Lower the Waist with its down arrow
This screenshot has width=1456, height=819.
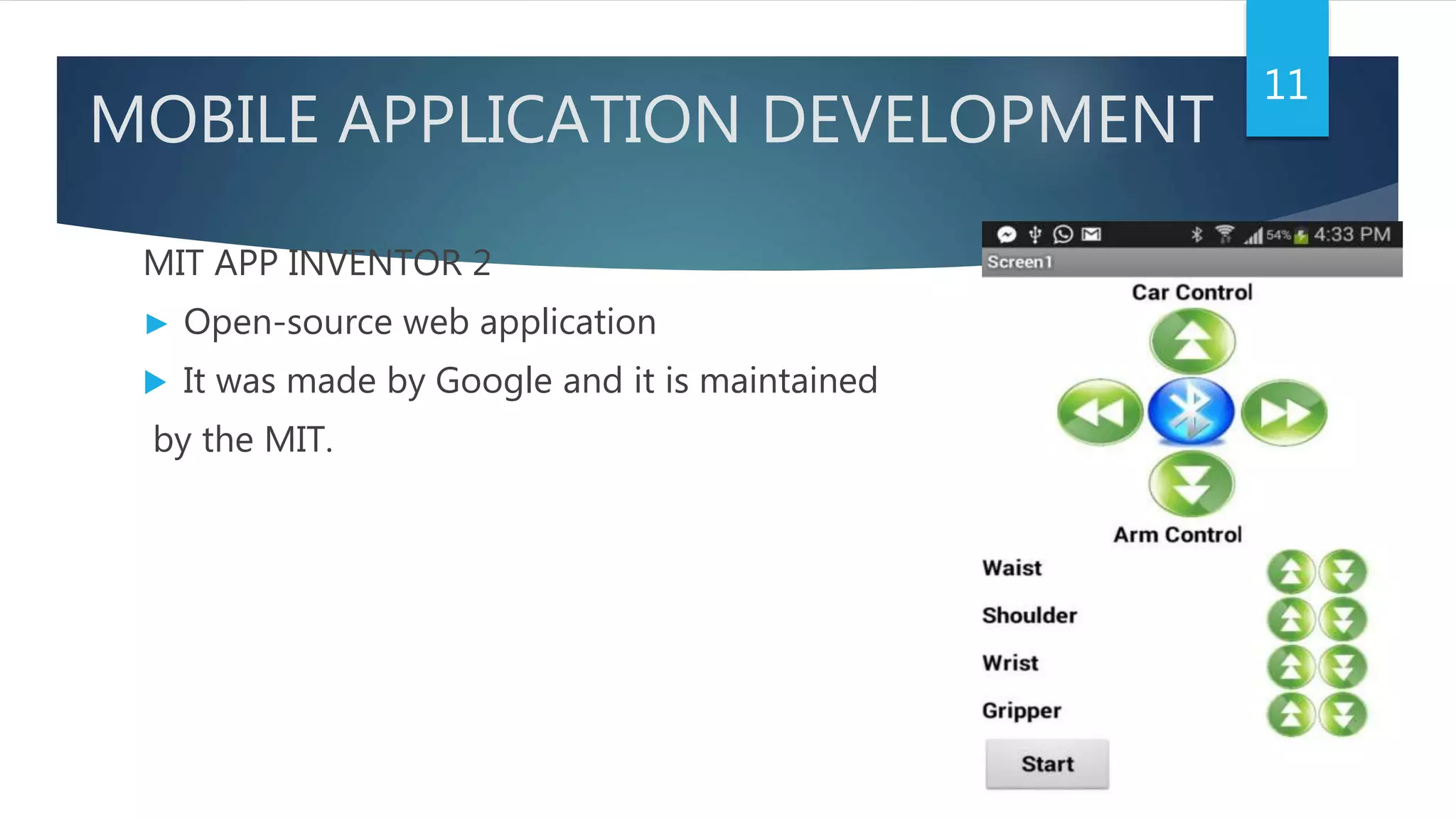tap(1343, 572)
